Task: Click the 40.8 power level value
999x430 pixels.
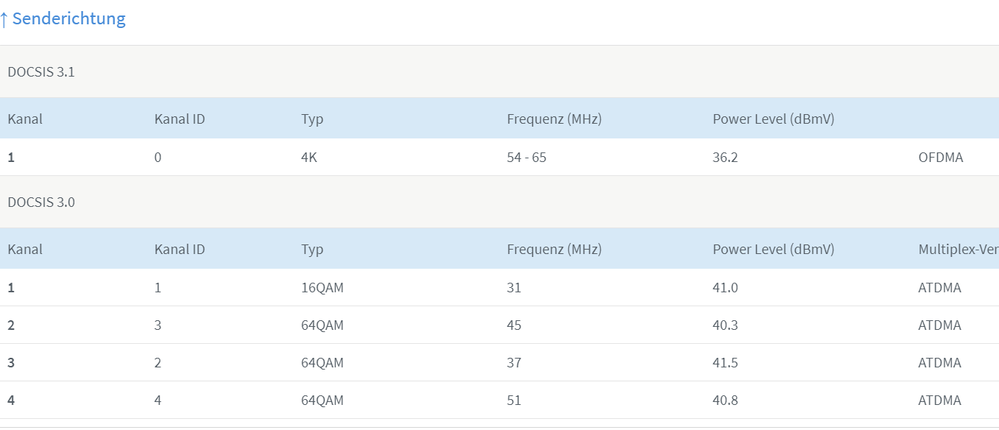Action: (x=725, y=401)
